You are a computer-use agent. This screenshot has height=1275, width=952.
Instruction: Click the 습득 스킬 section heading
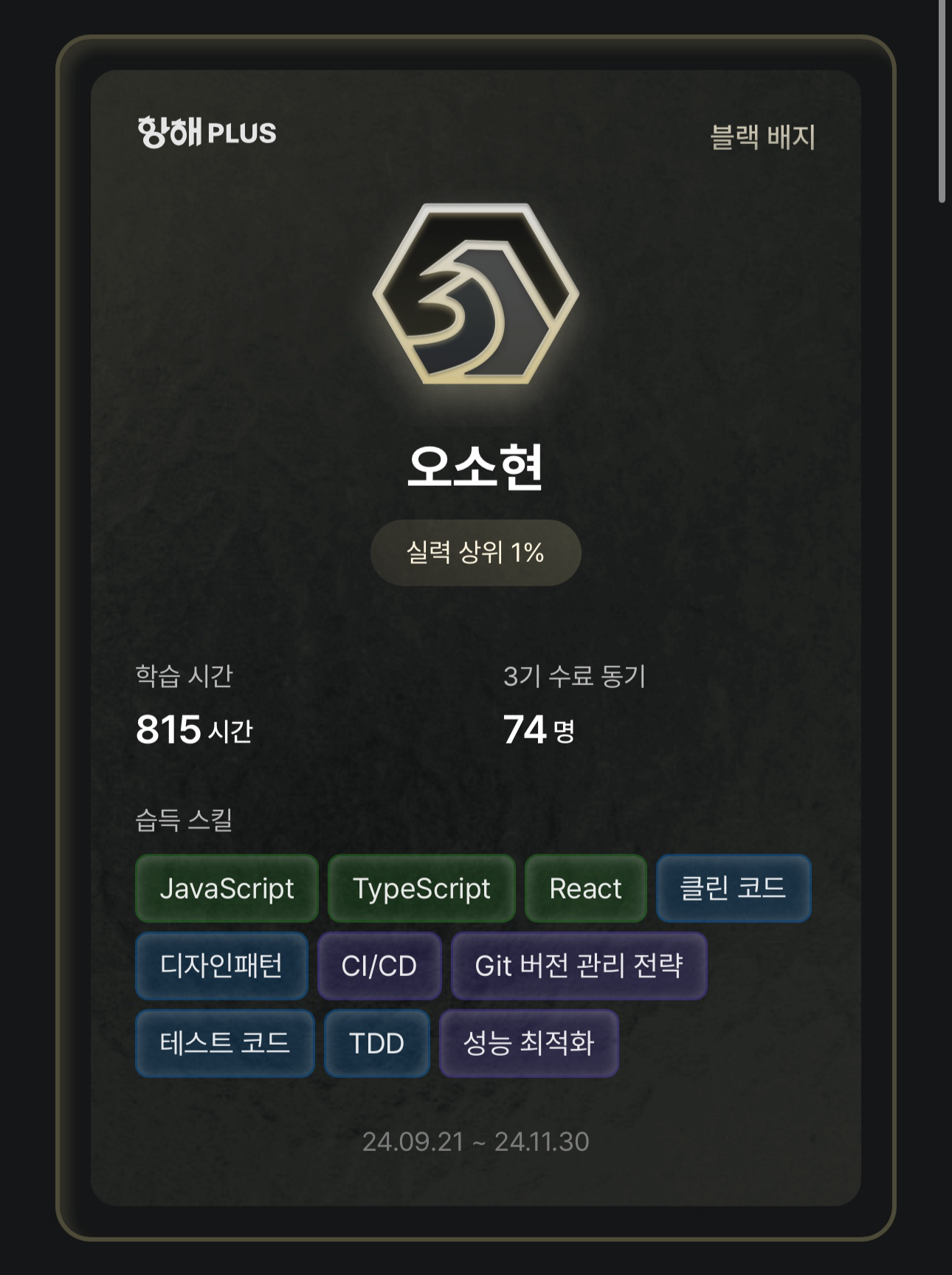pos(184,820)
